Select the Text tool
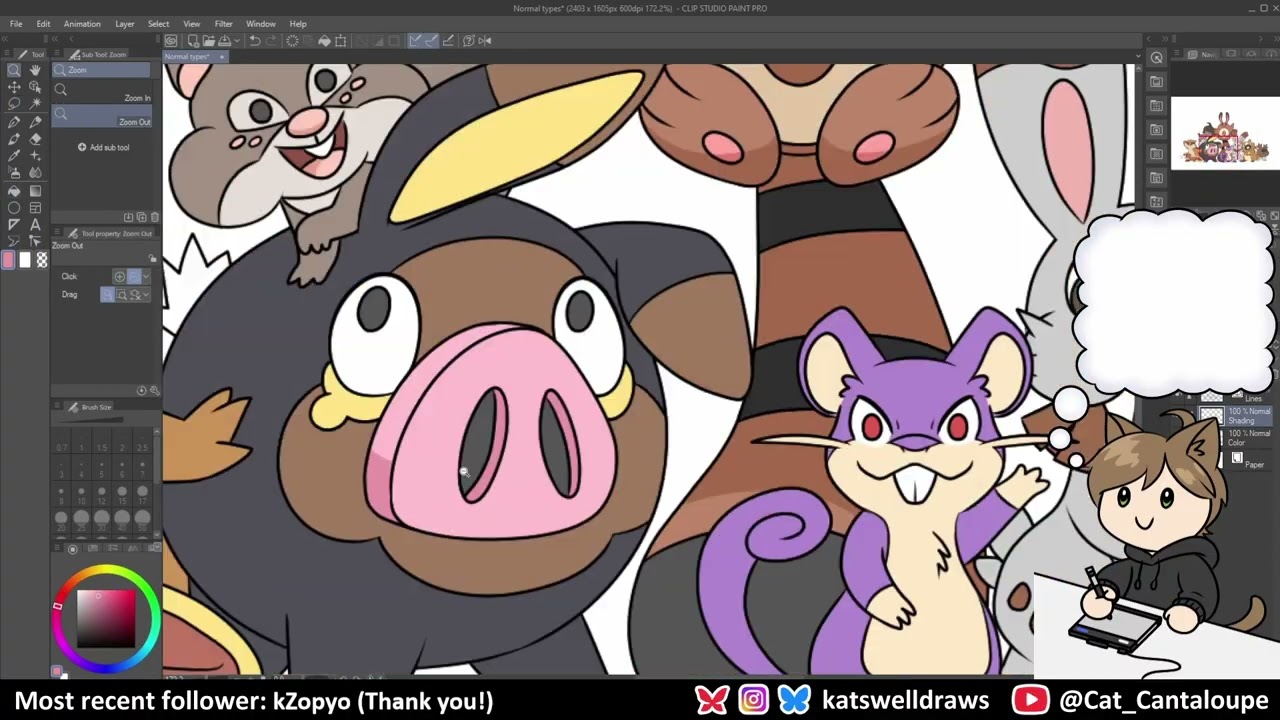1280x720 pixels. tap(35, 225)
